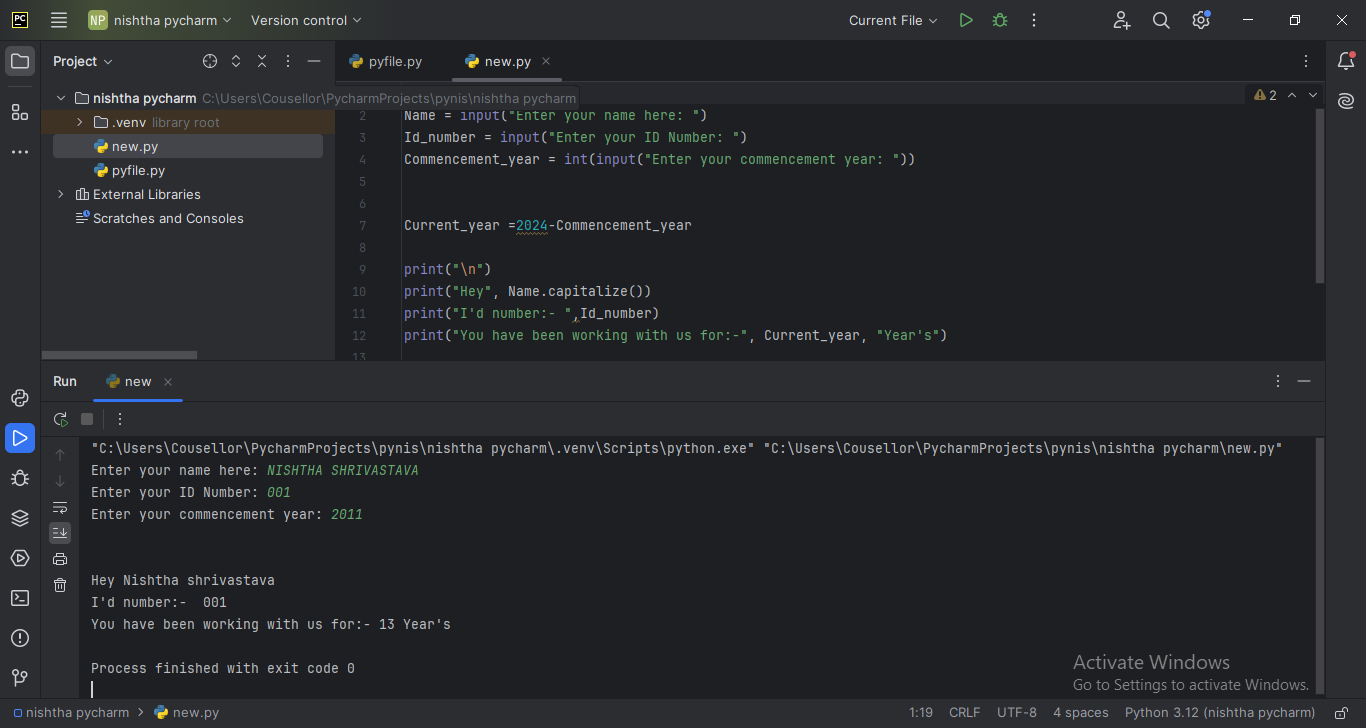Rerun the 'new' run configuration
The width and height of the screenshot is (1366, 728).
[61, 419]
